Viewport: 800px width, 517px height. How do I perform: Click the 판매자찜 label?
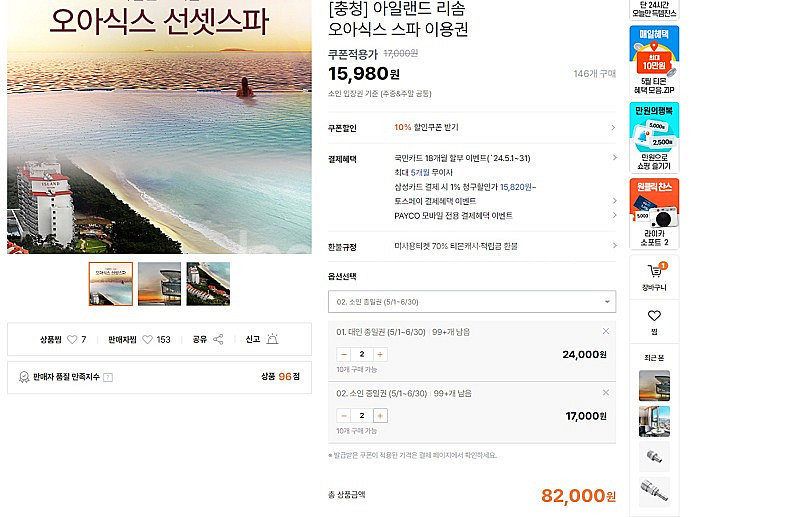122,339
